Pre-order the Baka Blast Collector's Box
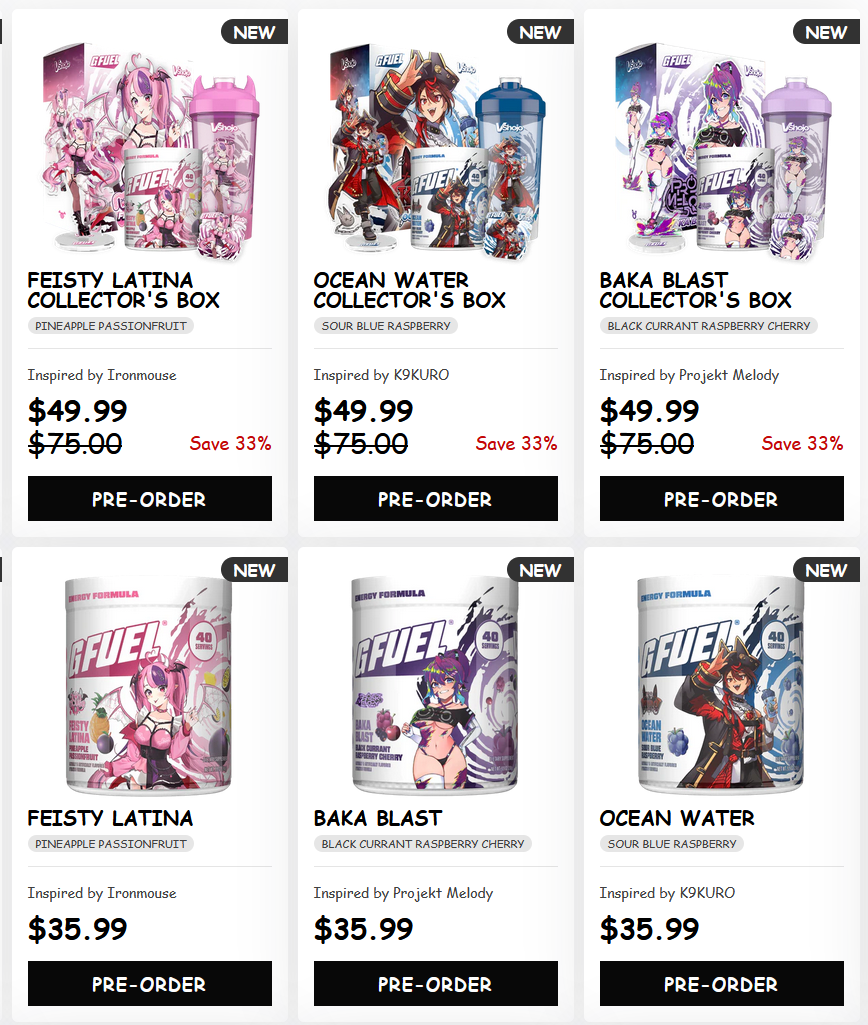 point(722,499)
